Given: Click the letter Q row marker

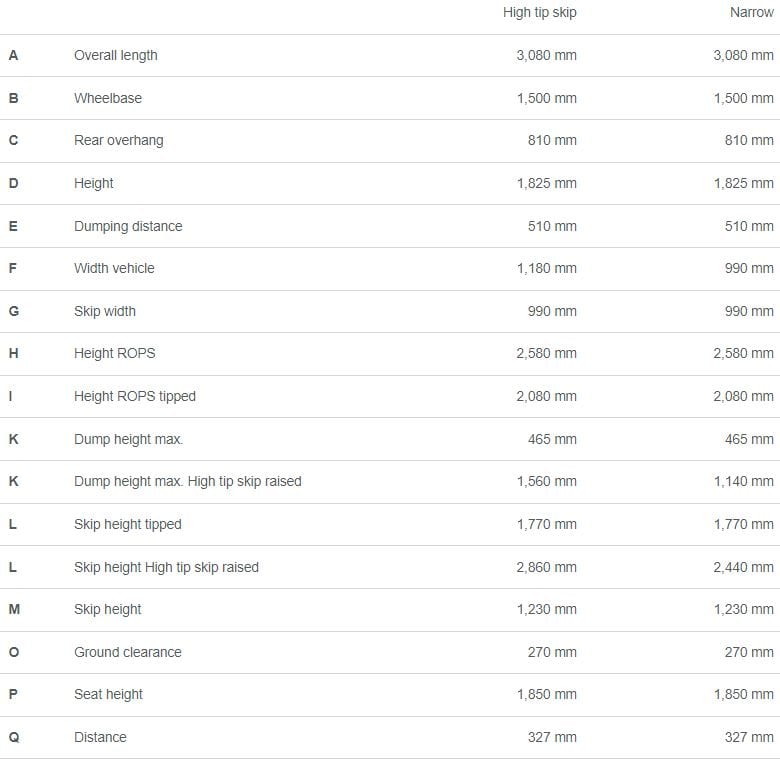Looking at the screenshot, I should tap(14, 737).
